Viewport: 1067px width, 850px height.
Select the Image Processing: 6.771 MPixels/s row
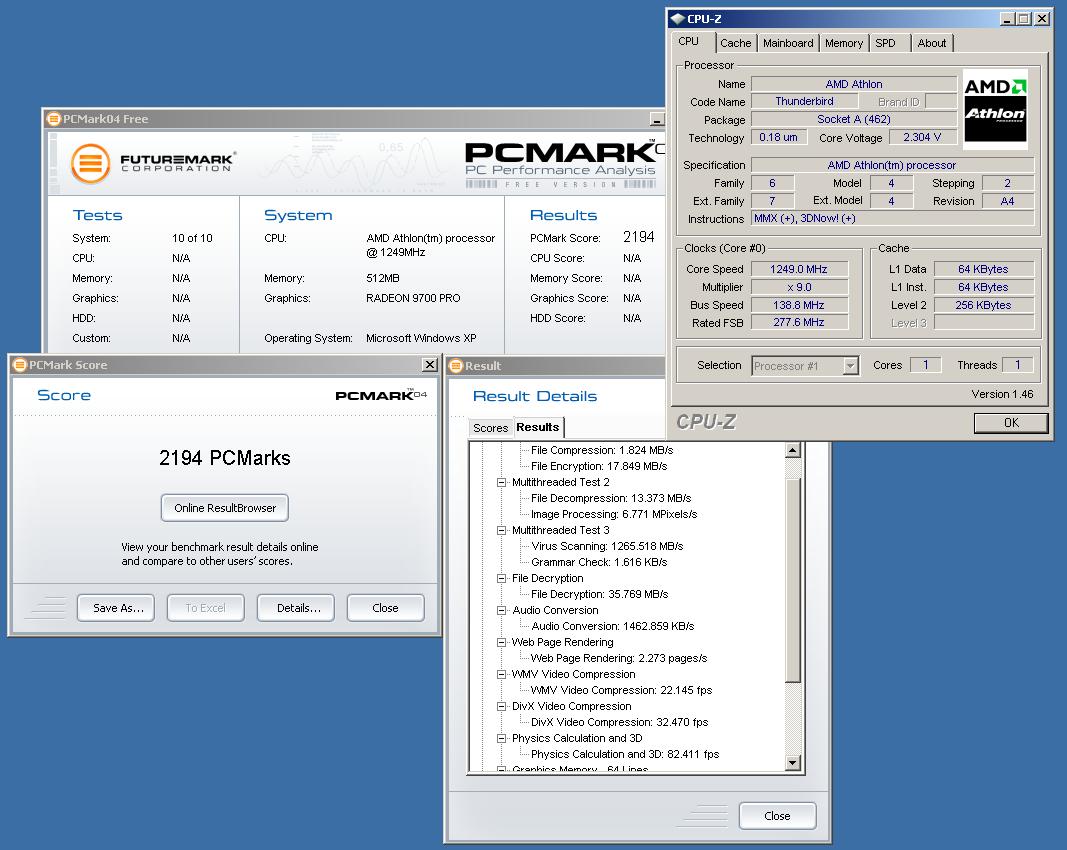click(x=614, y=514)
